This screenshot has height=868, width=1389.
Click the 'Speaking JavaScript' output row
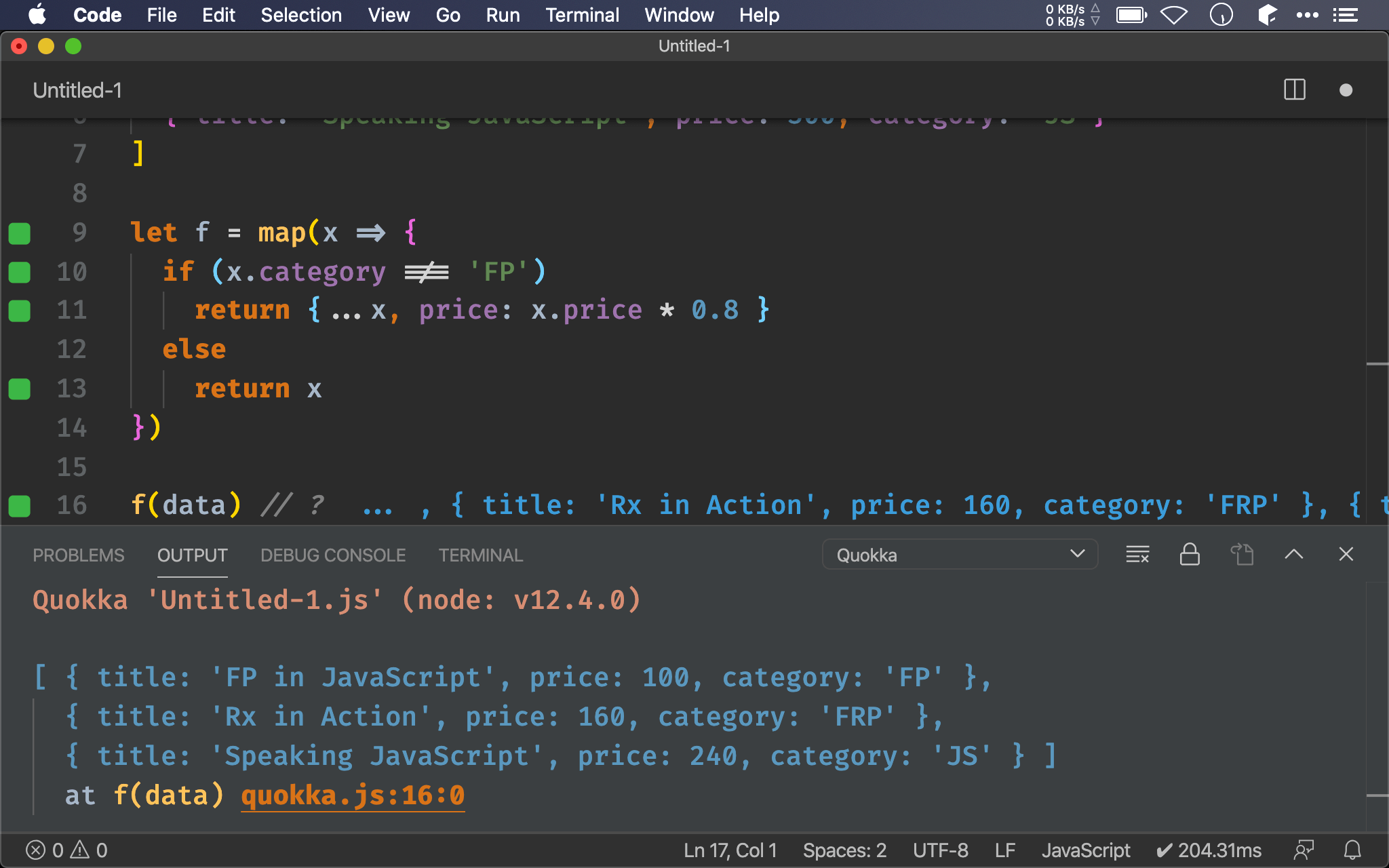[560, 756]
